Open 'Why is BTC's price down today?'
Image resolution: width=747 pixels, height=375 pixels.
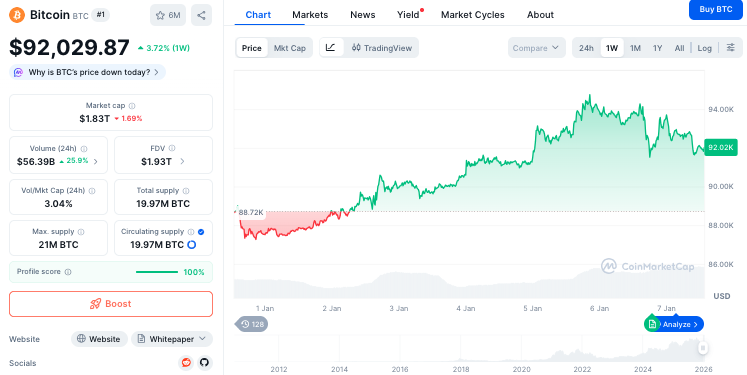[x=88, y=72]
